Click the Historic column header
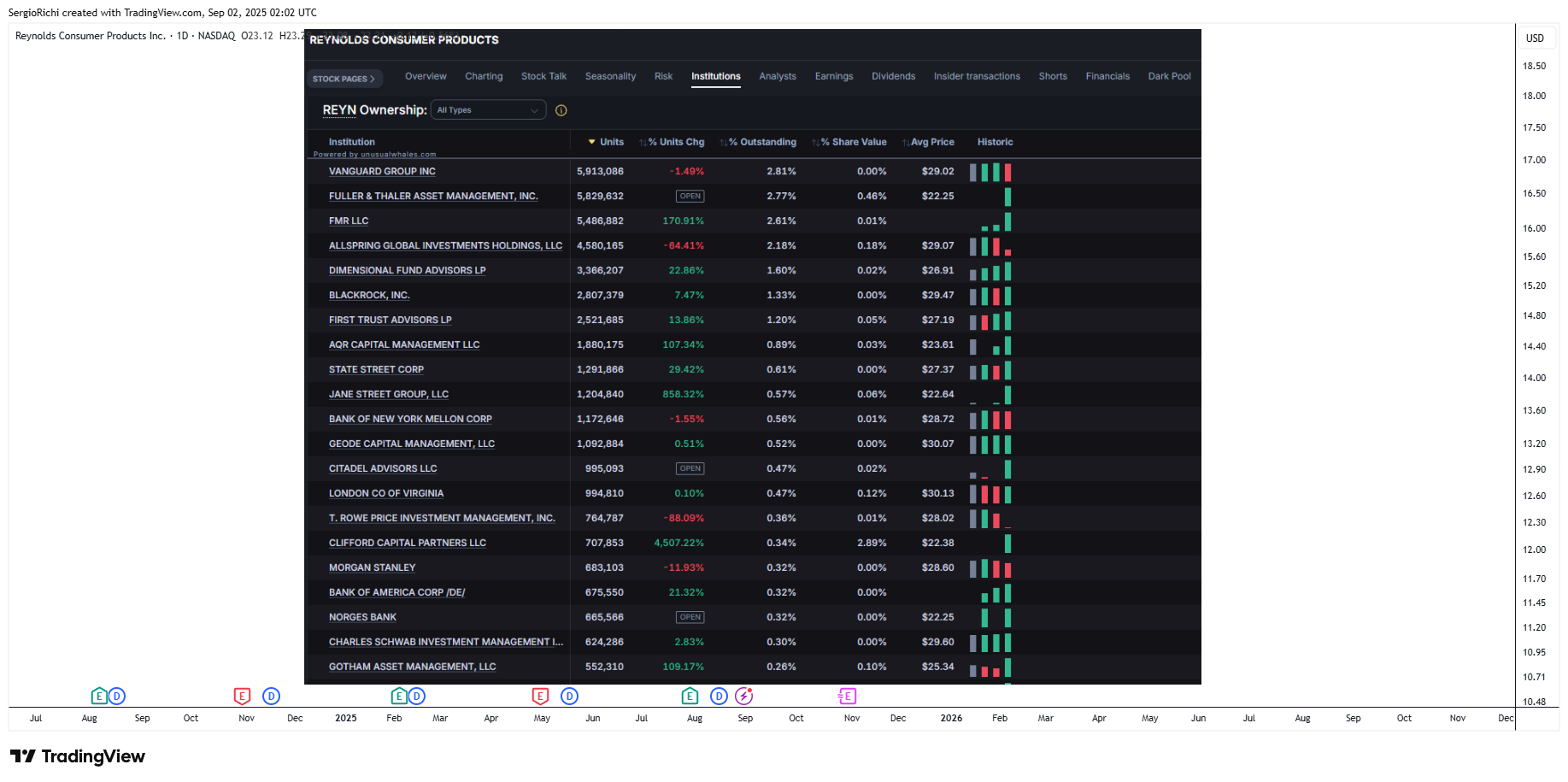Viewport: 1568px width, 782px height. [x=995, y=143]
